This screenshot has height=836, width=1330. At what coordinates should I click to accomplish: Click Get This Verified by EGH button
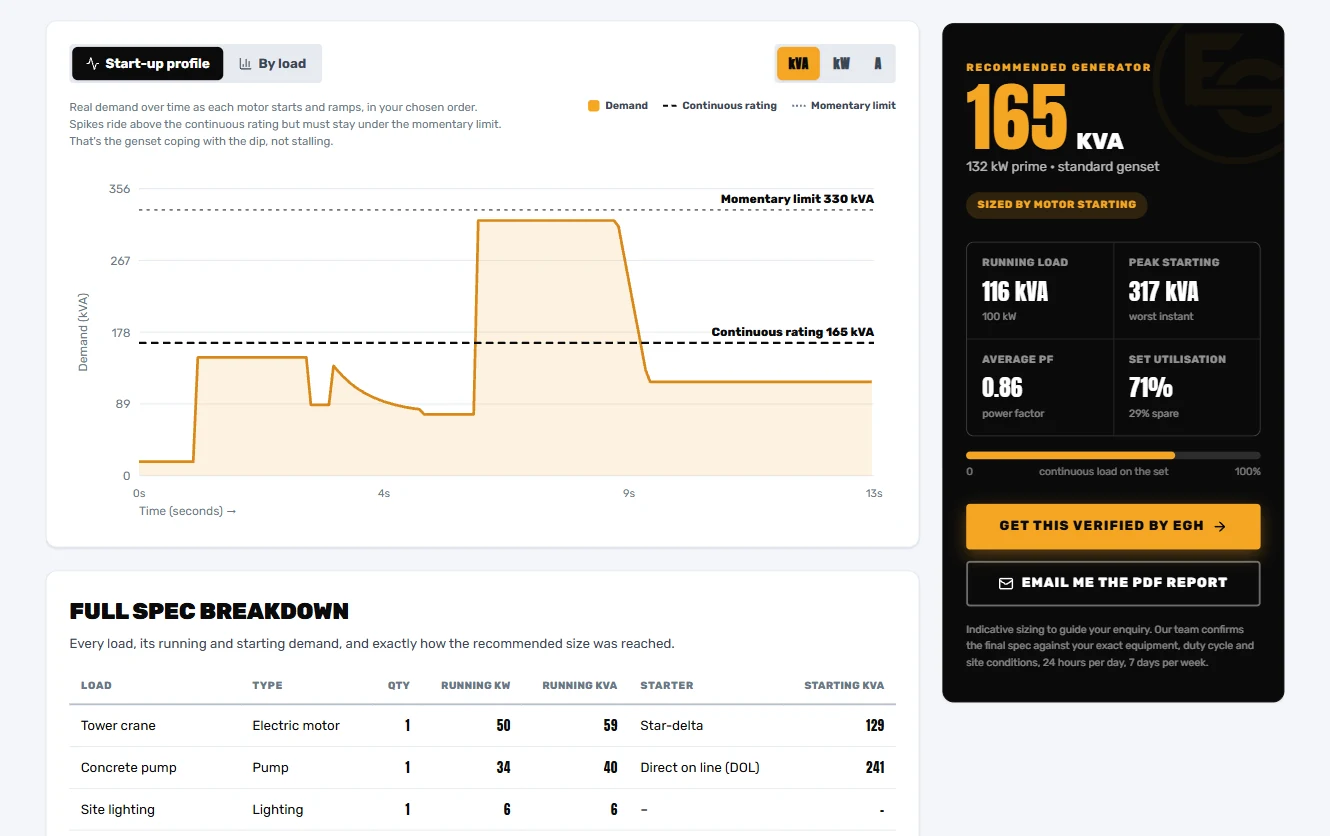(x=1113, y=526)
